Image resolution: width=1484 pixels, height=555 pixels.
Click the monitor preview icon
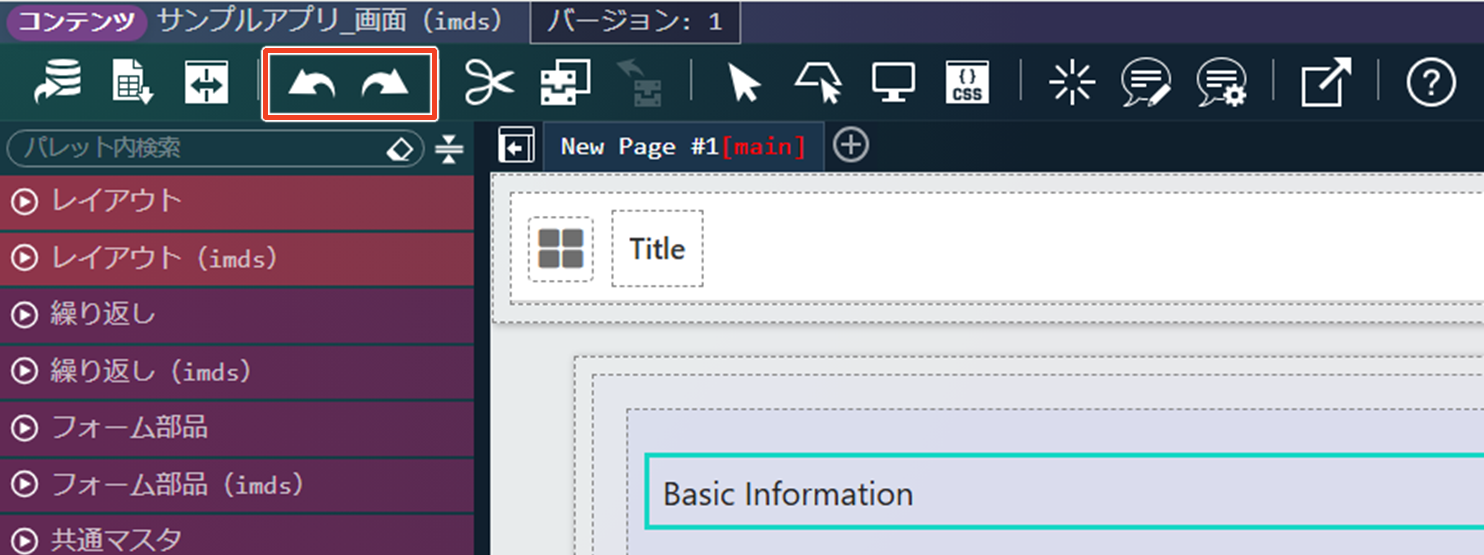point(893,84)
